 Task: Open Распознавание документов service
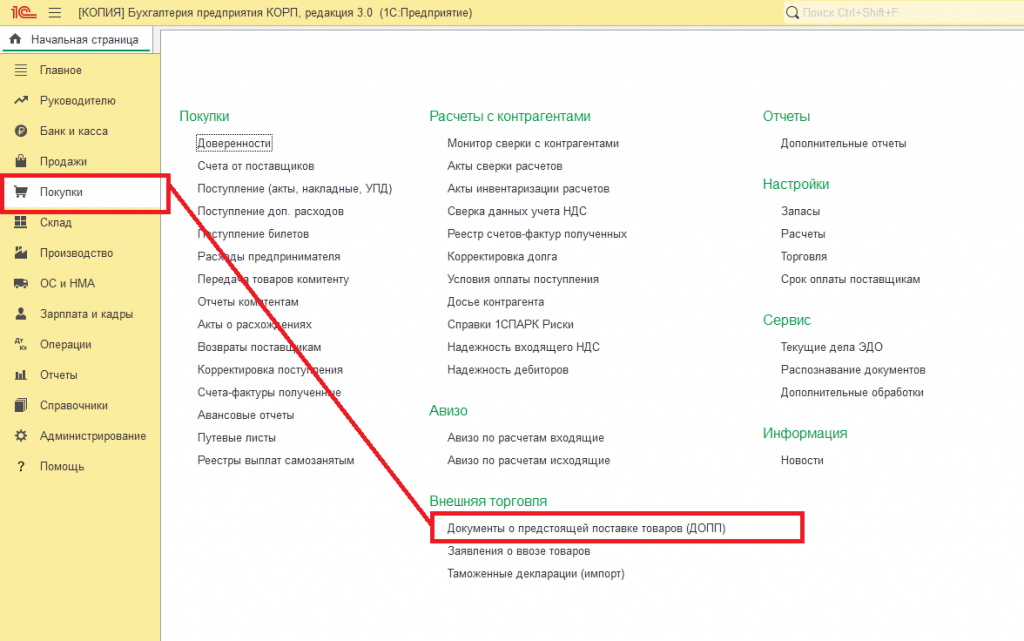pos(853,369)
